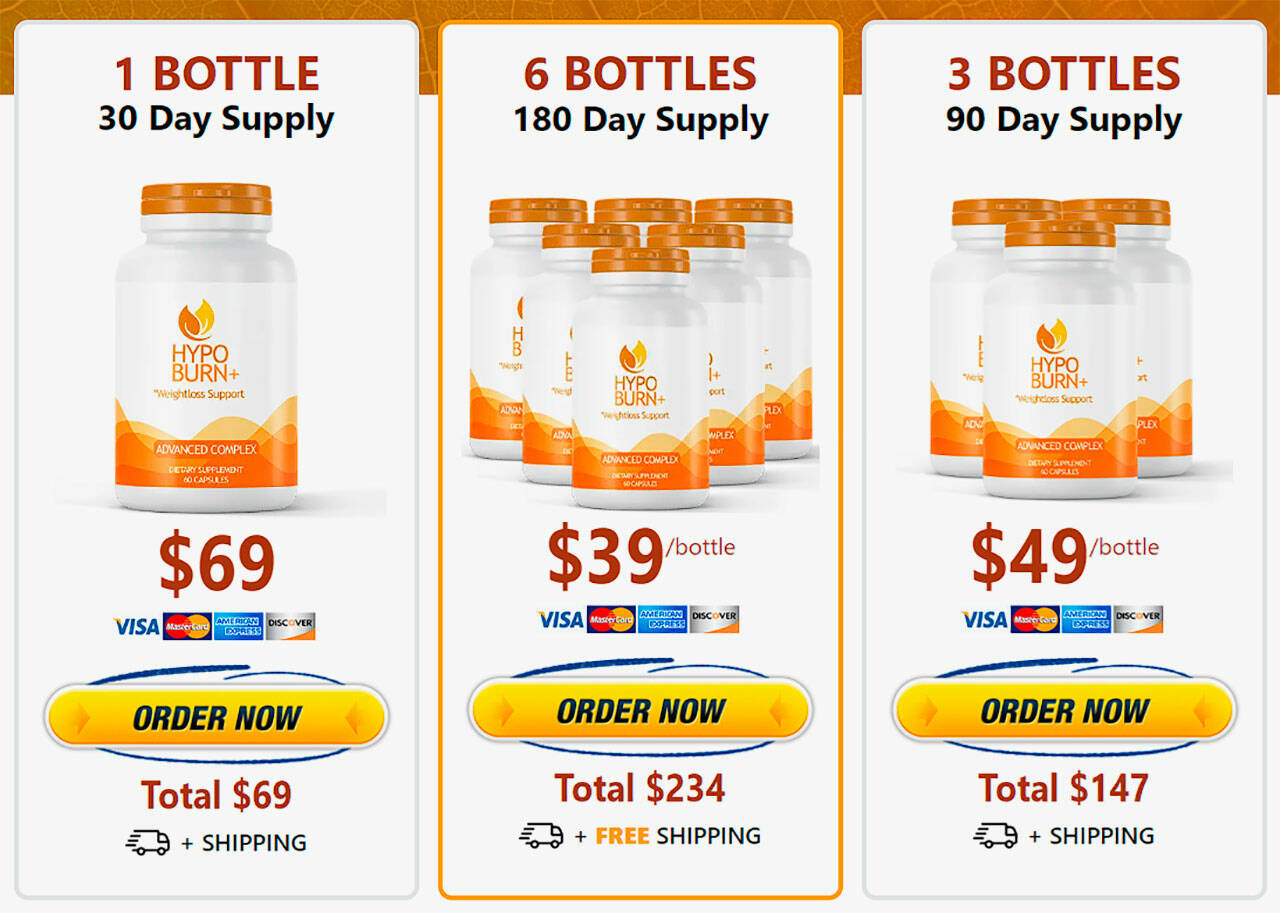This screenshot has width=1280, height=913.
Task: Click the $49/bottle price
Action: point(1064,555)
